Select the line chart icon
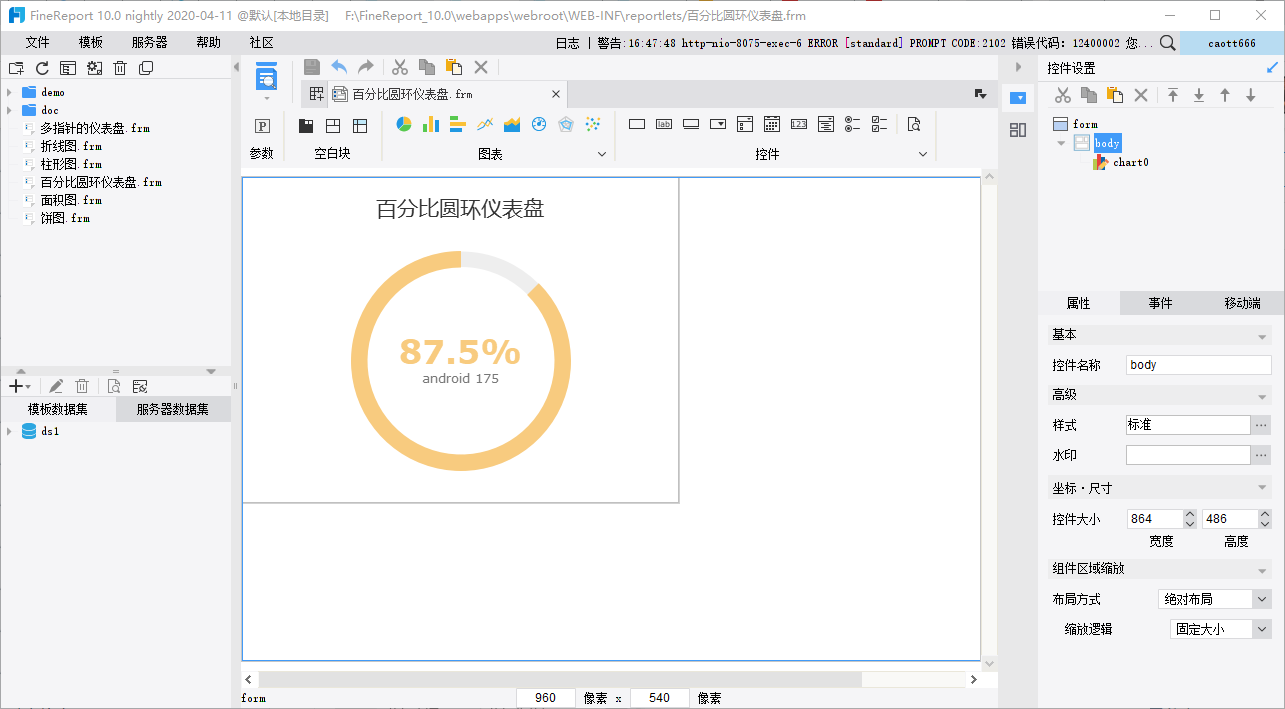The width and height of the screenshot is (1285, 709). (x=486, y=124)
